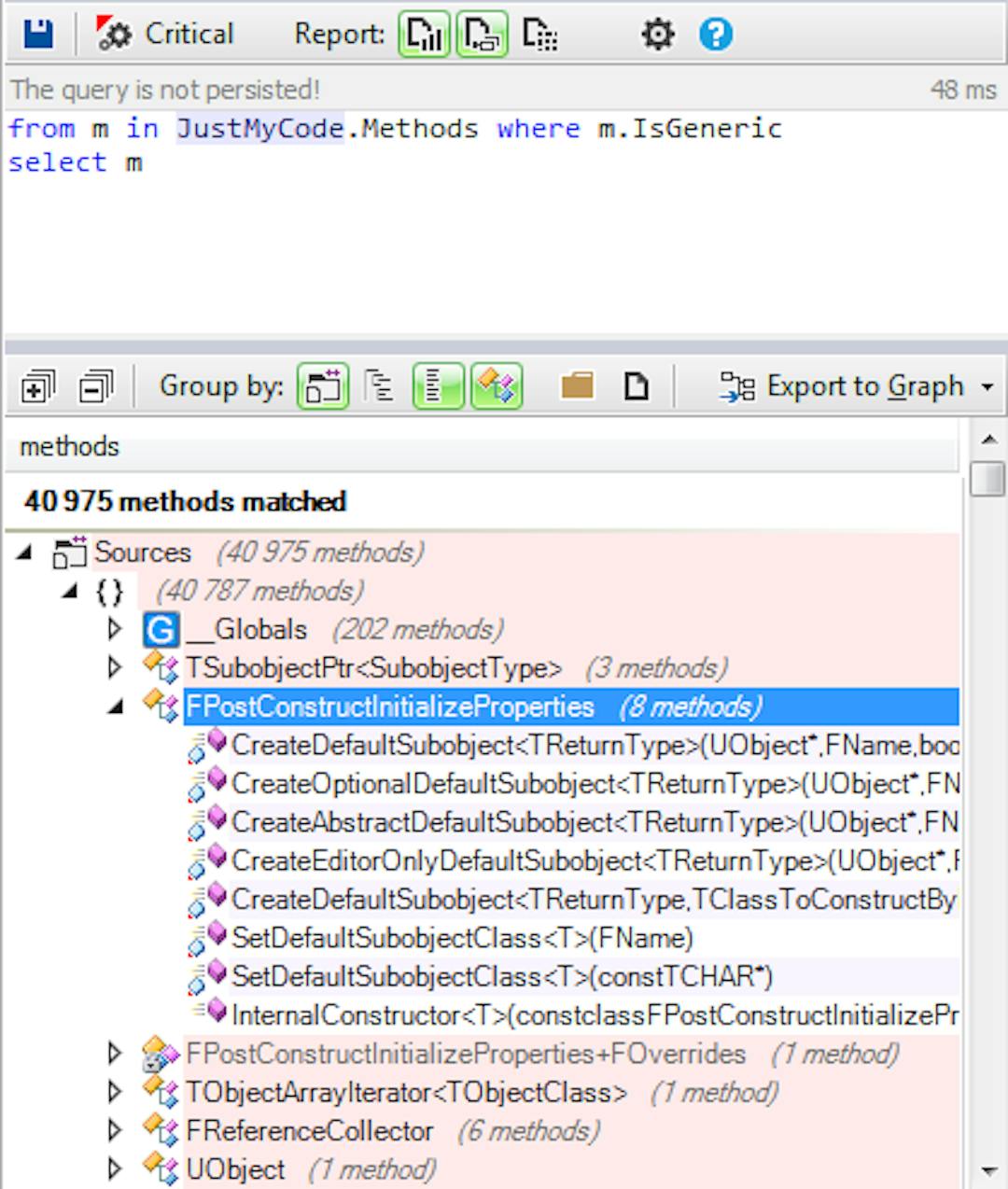This screenshot has height=1189, width=1008.
Task: Collapse the FPostConstructInitializeProperties node
Action: tap(115, 706)
